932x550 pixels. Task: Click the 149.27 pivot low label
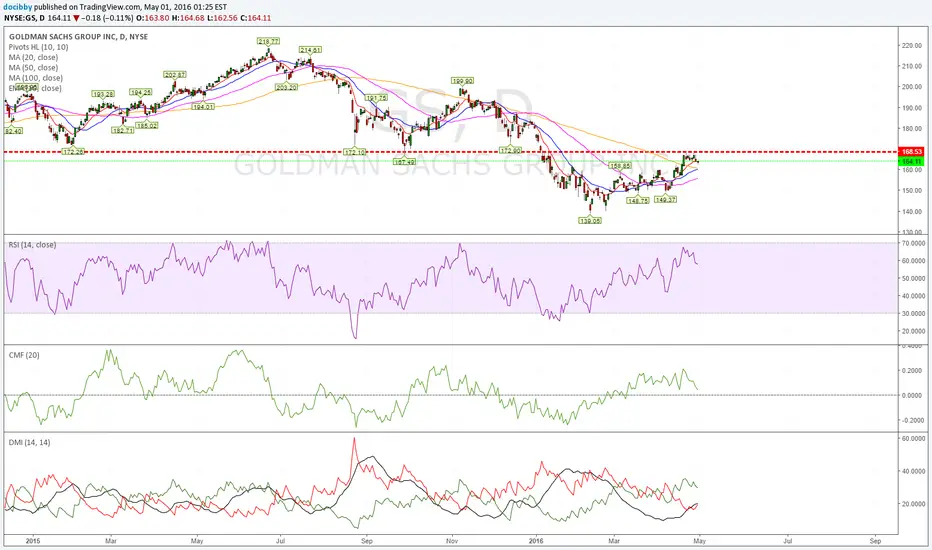tap(665, 199)
